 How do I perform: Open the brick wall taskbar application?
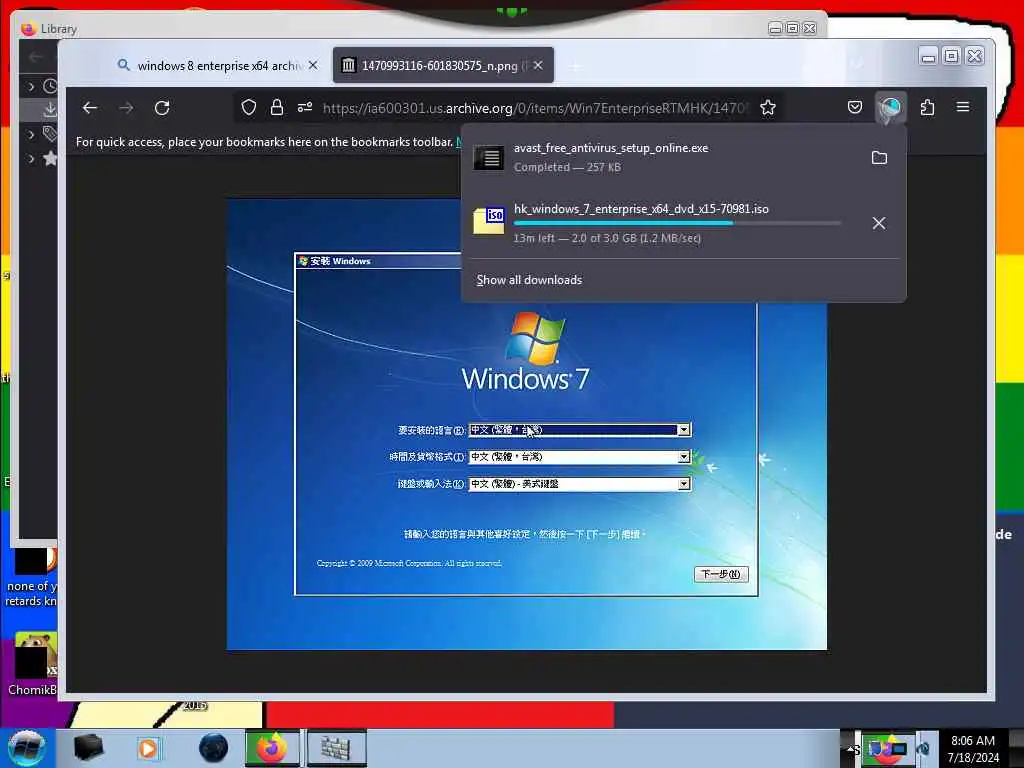335,748
